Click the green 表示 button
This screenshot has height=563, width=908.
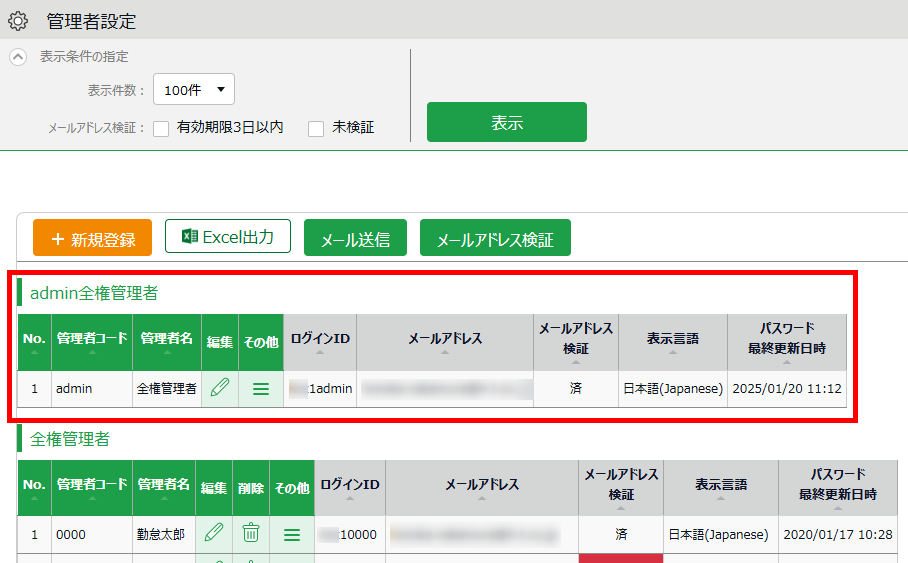[506, 122]
